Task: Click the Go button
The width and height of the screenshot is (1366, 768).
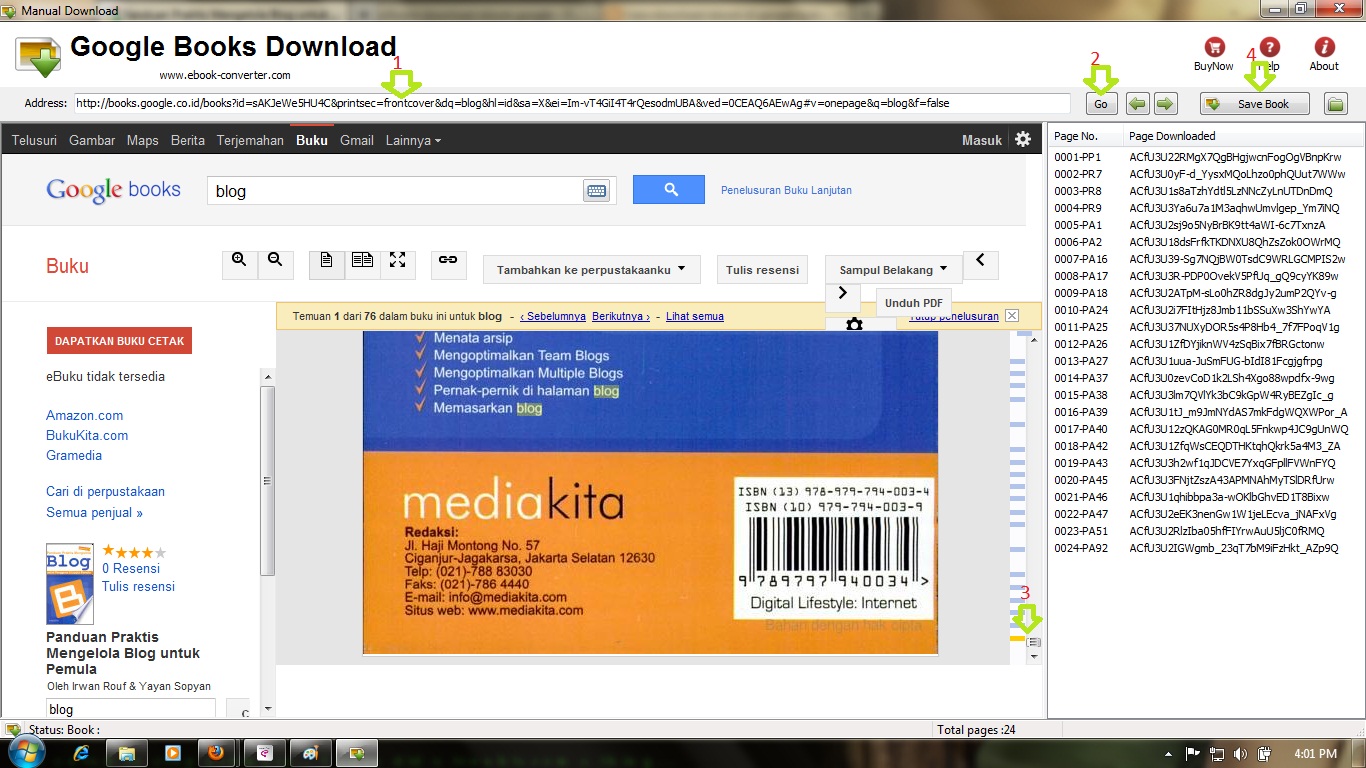Action: (1101, 104)
